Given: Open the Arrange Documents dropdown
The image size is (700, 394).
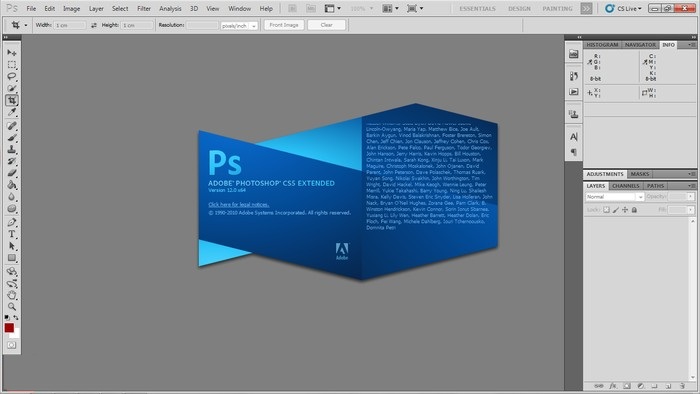Looking at the screenshot, I should (391, 8).
